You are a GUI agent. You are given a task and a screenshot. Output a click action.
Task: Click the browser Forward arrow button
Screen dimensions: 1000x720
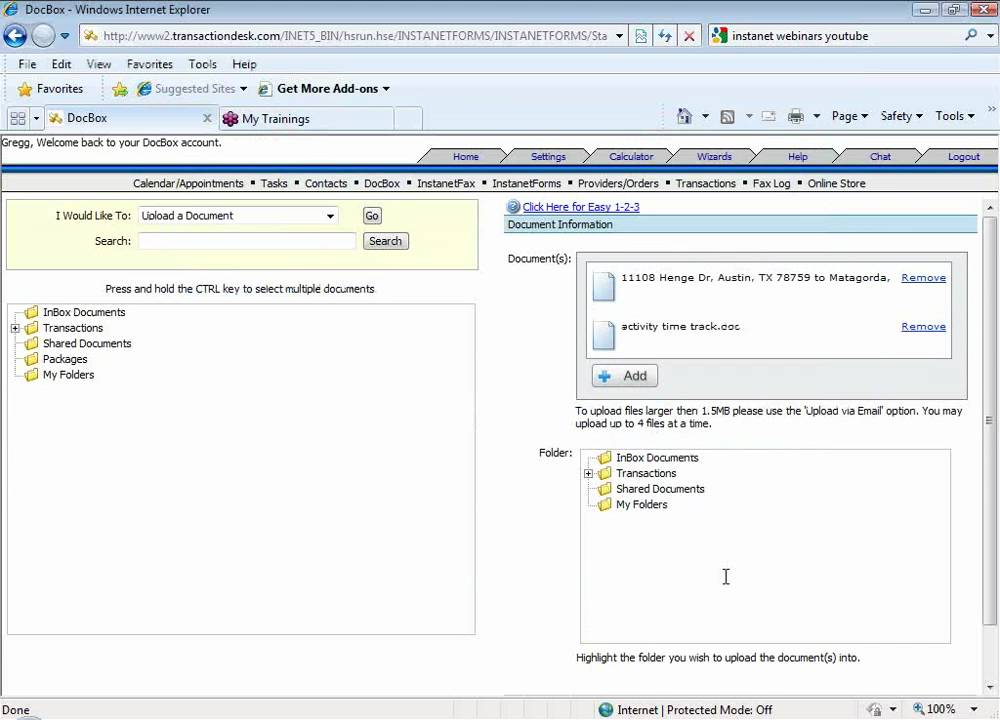tap(43, 36)
